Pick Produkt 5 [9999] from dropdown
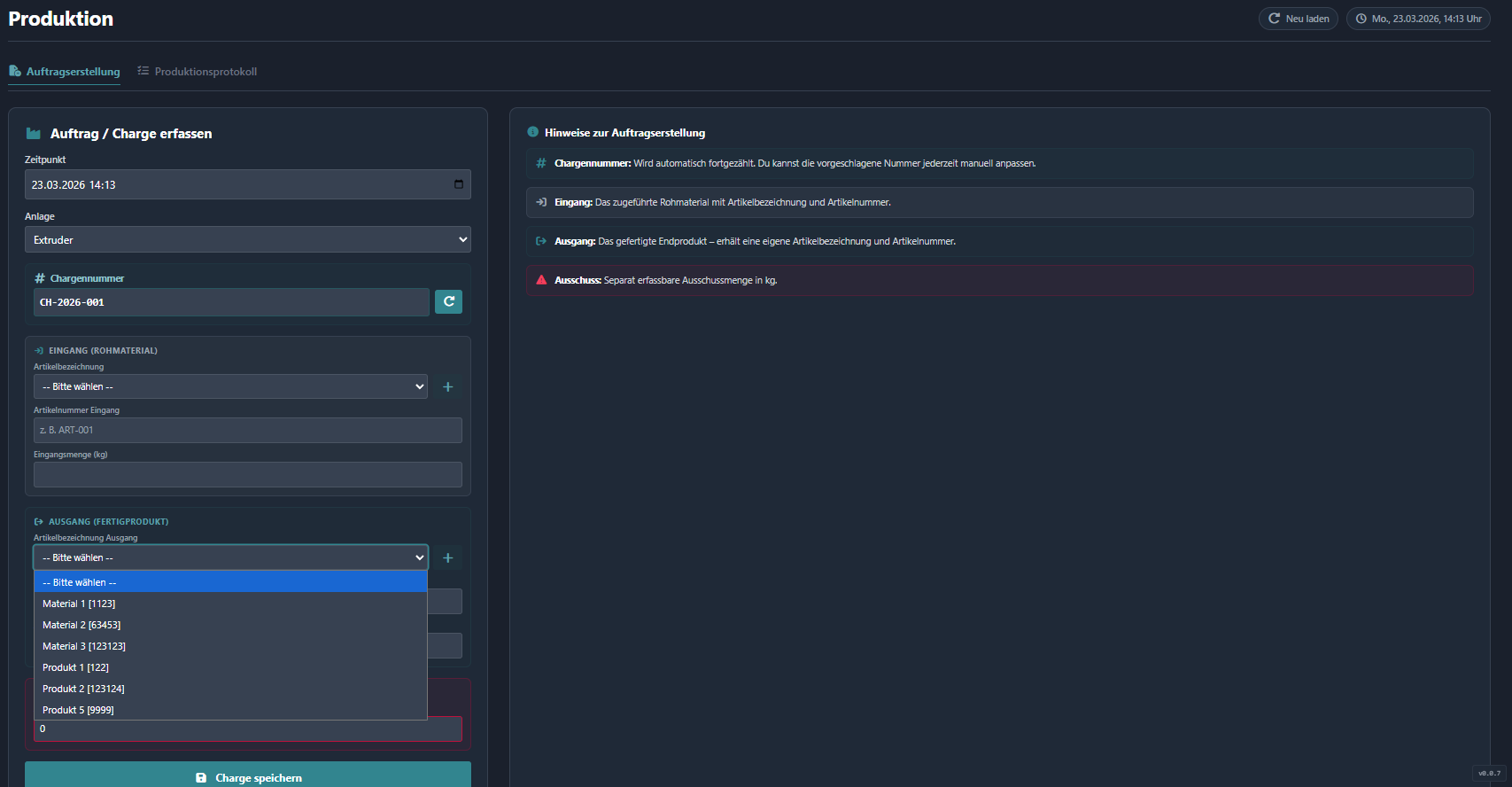 pyautogui.click(x=78, y=710)
